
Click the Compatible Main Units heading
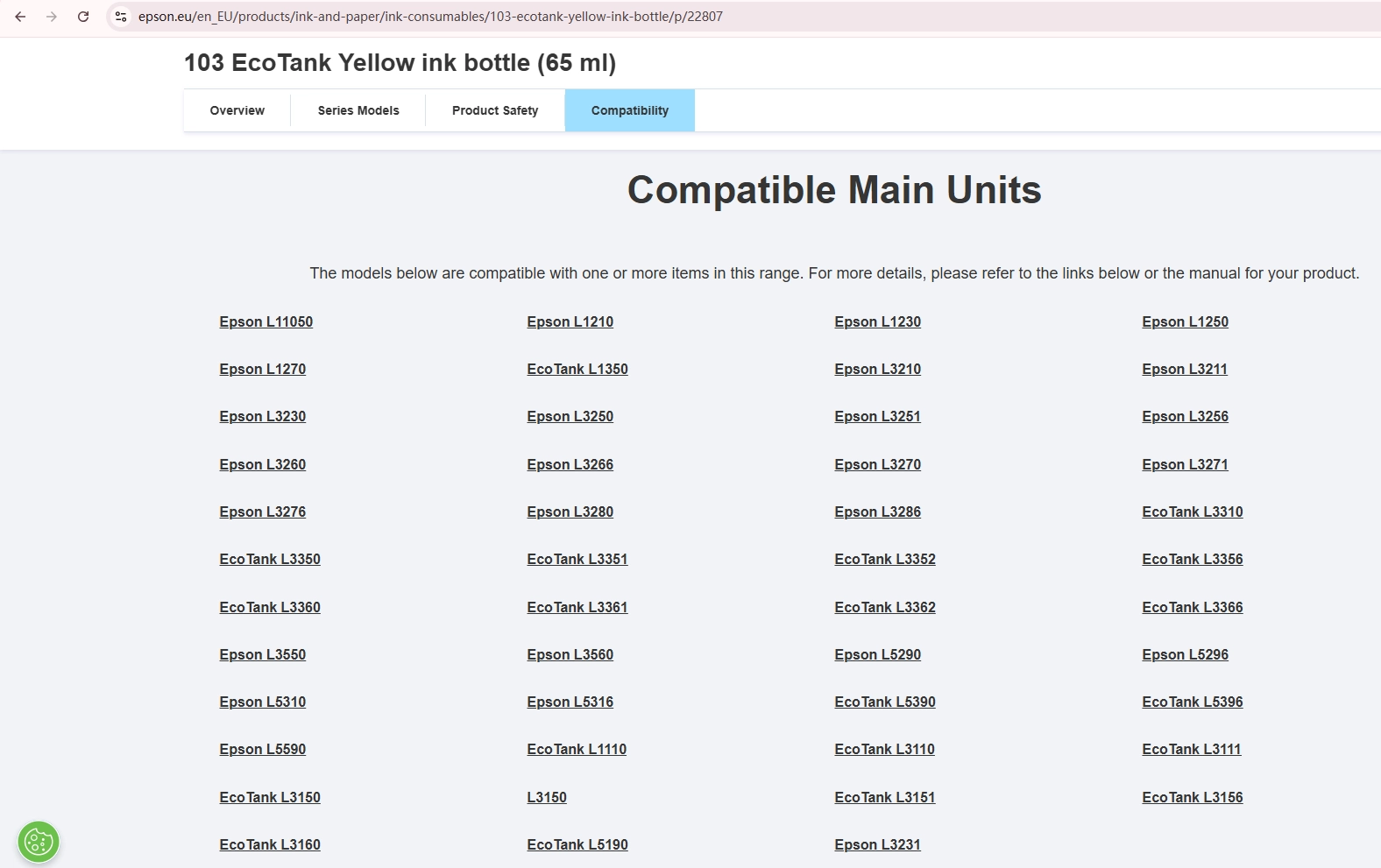pos(834,190)
